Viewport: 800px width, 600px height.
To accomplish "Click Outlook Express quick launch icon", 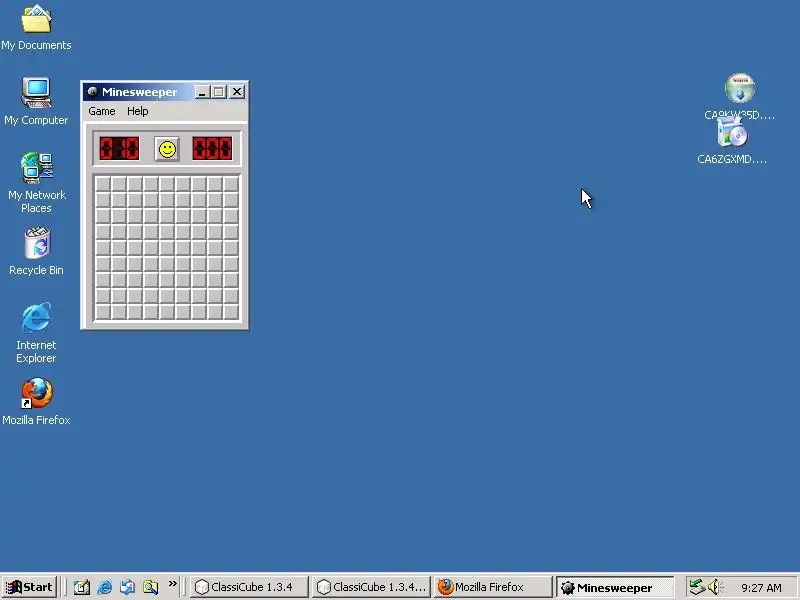I will [128, 587].
